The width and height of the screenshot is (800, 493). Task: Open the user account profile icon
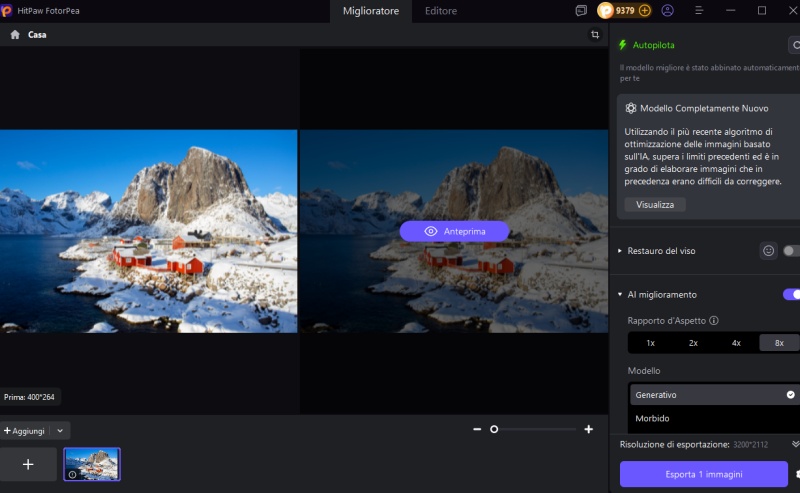667,11
